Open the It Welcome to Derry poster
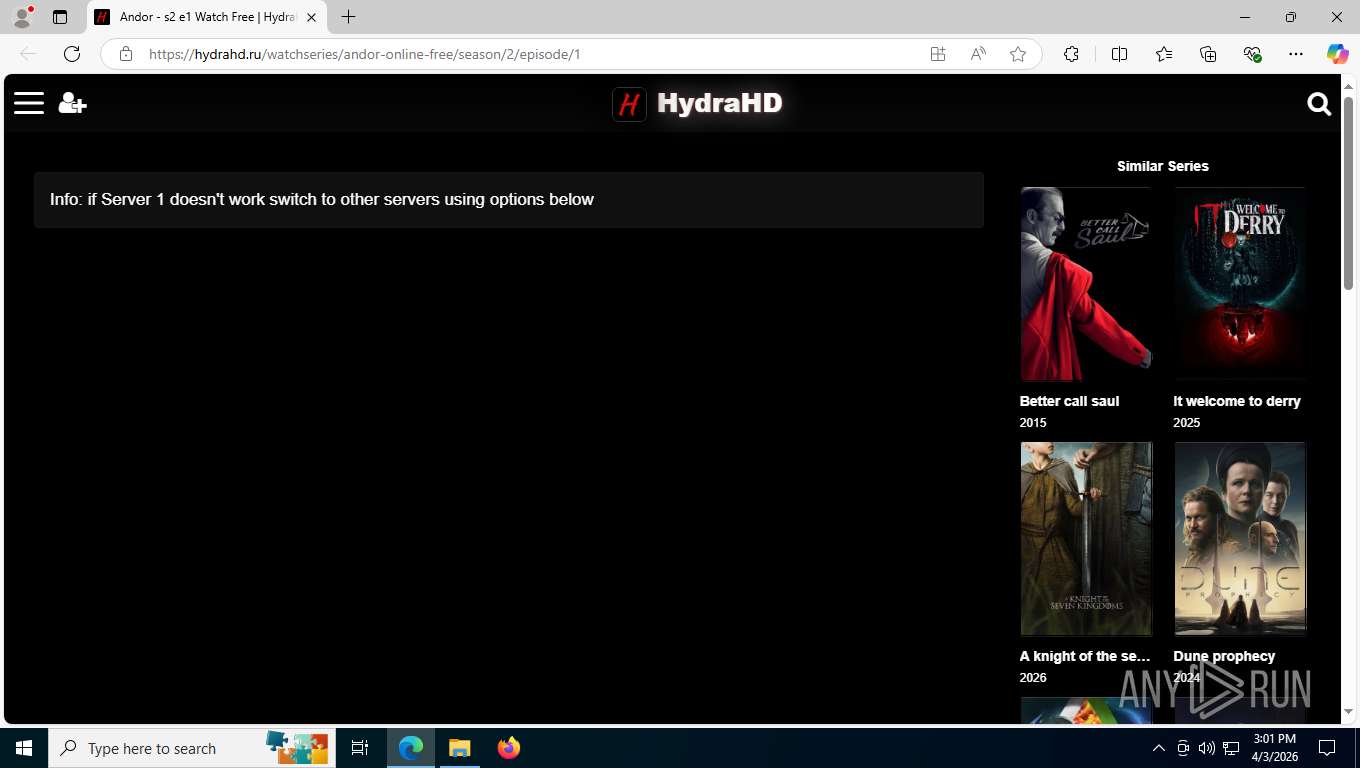This screenshot has width=1360, height=768. [1240, 284]
